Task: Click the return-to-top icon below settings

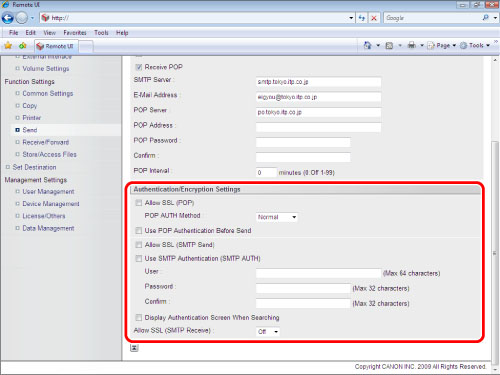Action: (x=134, y=348)
